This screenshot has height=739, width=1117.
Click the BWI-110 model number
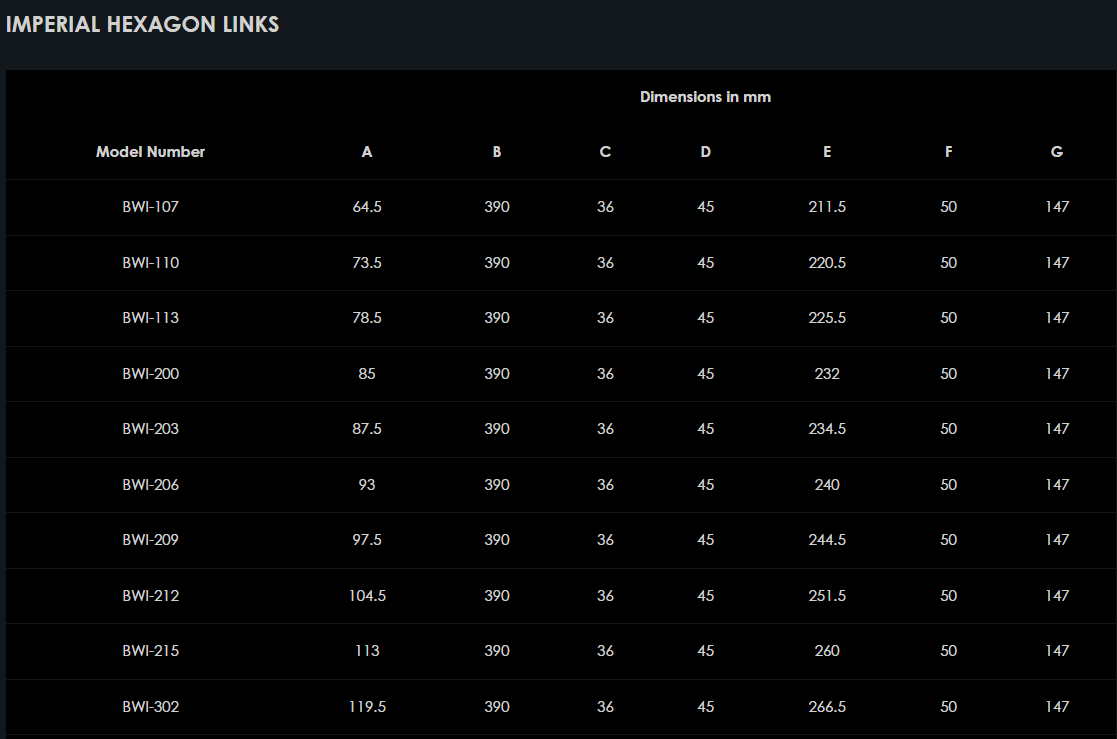coord(151,263)
